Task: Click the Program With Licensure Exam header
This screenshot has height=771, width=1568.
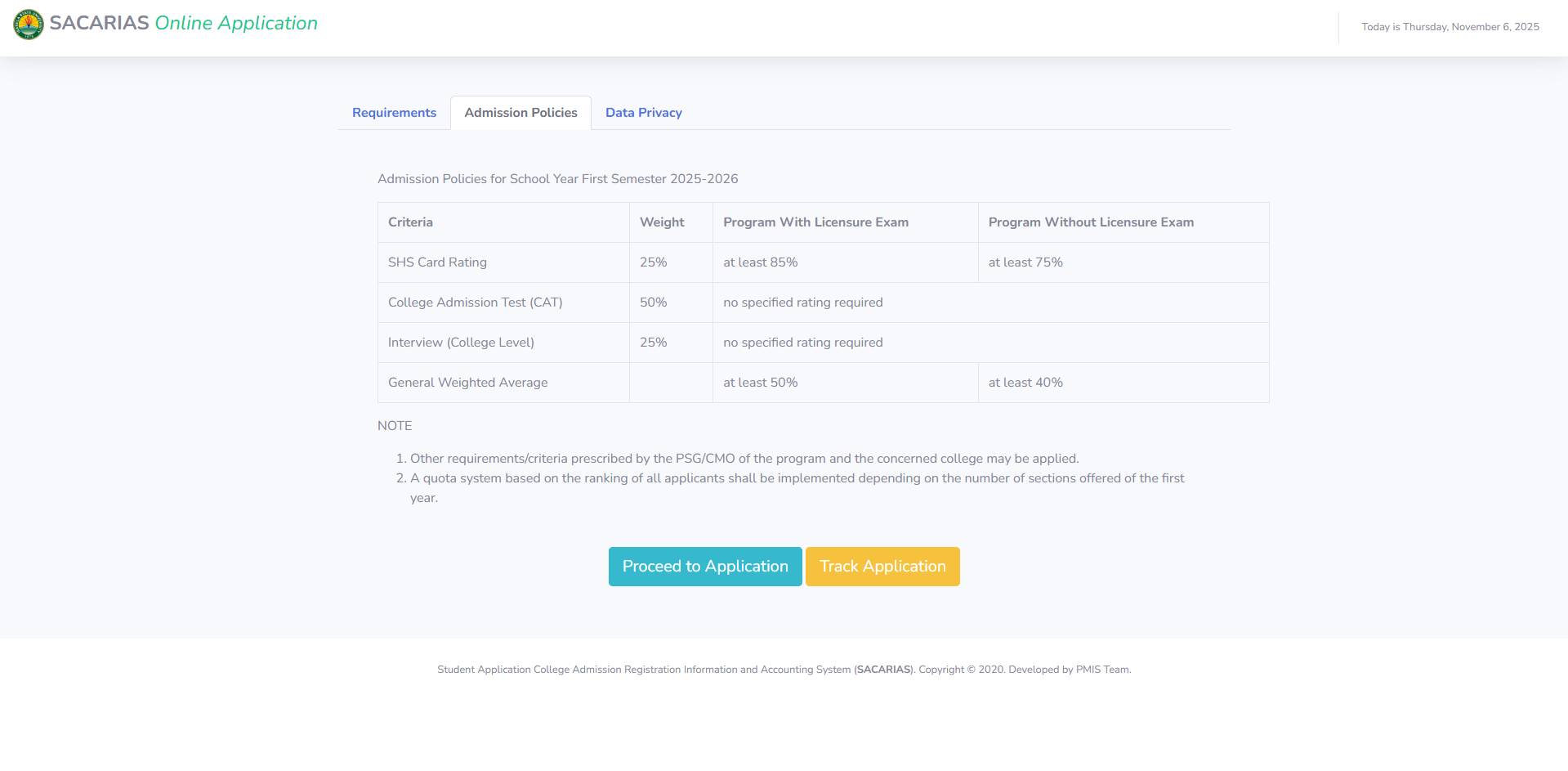Action: [x=815, y=222]
